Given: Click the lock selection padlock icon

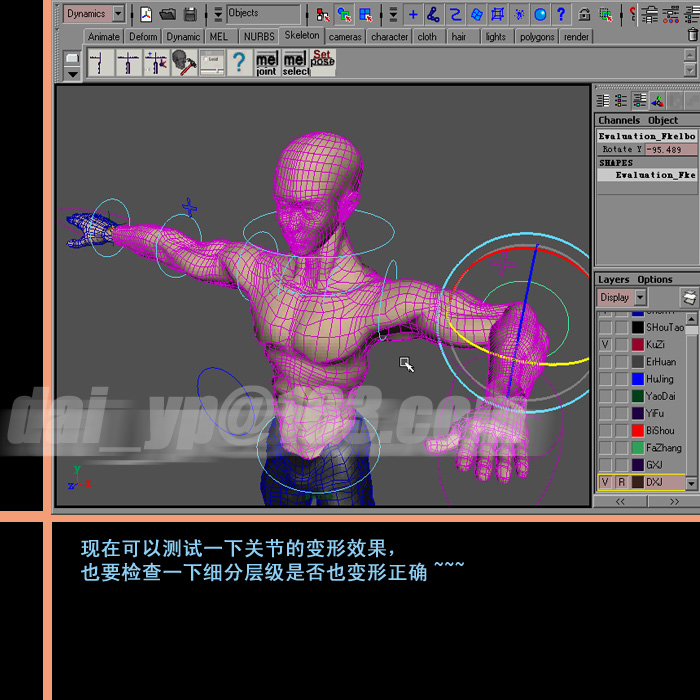Looking at the screenshot, I should coord(584,14).
